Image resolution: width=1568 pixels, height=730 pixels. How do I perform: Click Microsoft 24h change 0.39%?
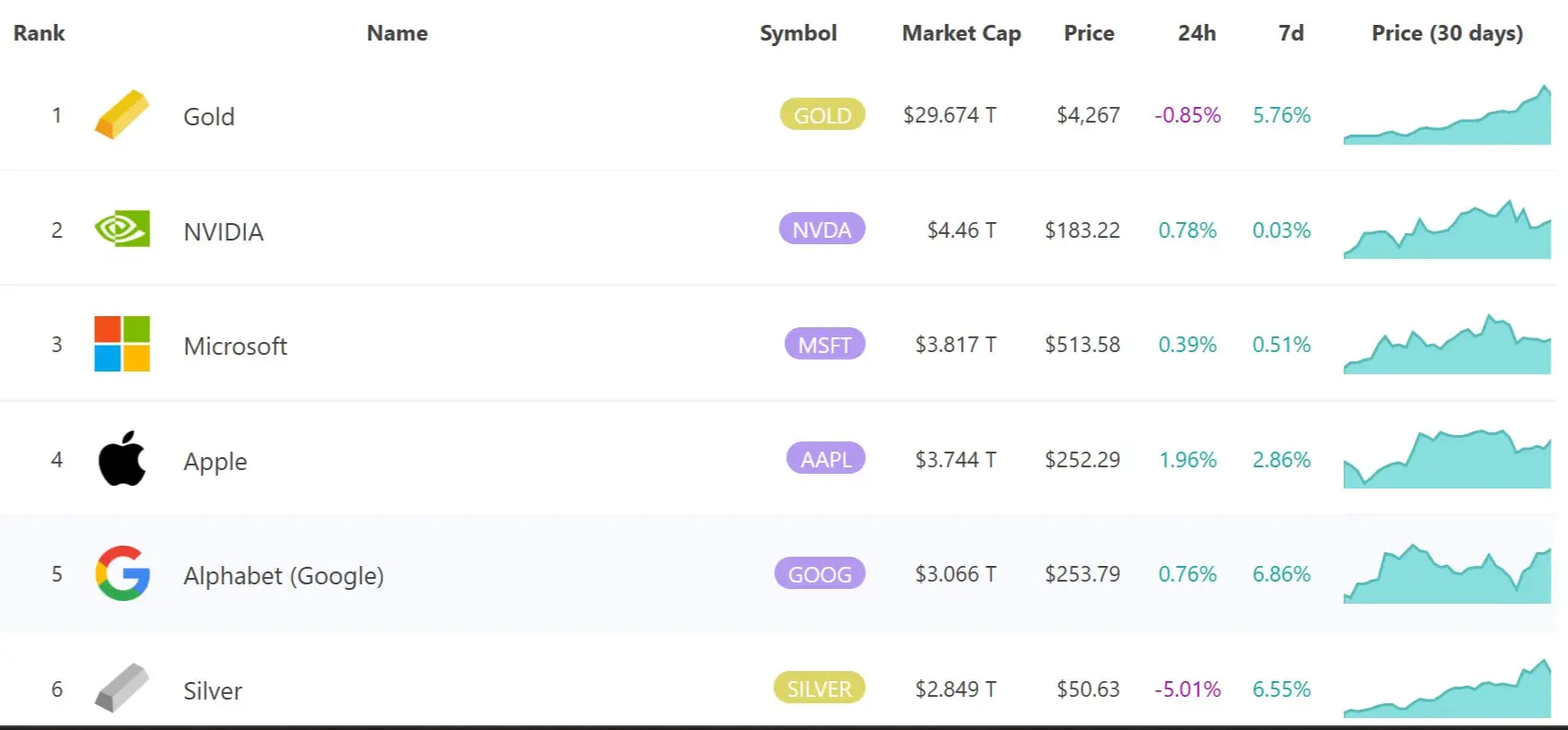[x=1188, y=345]
